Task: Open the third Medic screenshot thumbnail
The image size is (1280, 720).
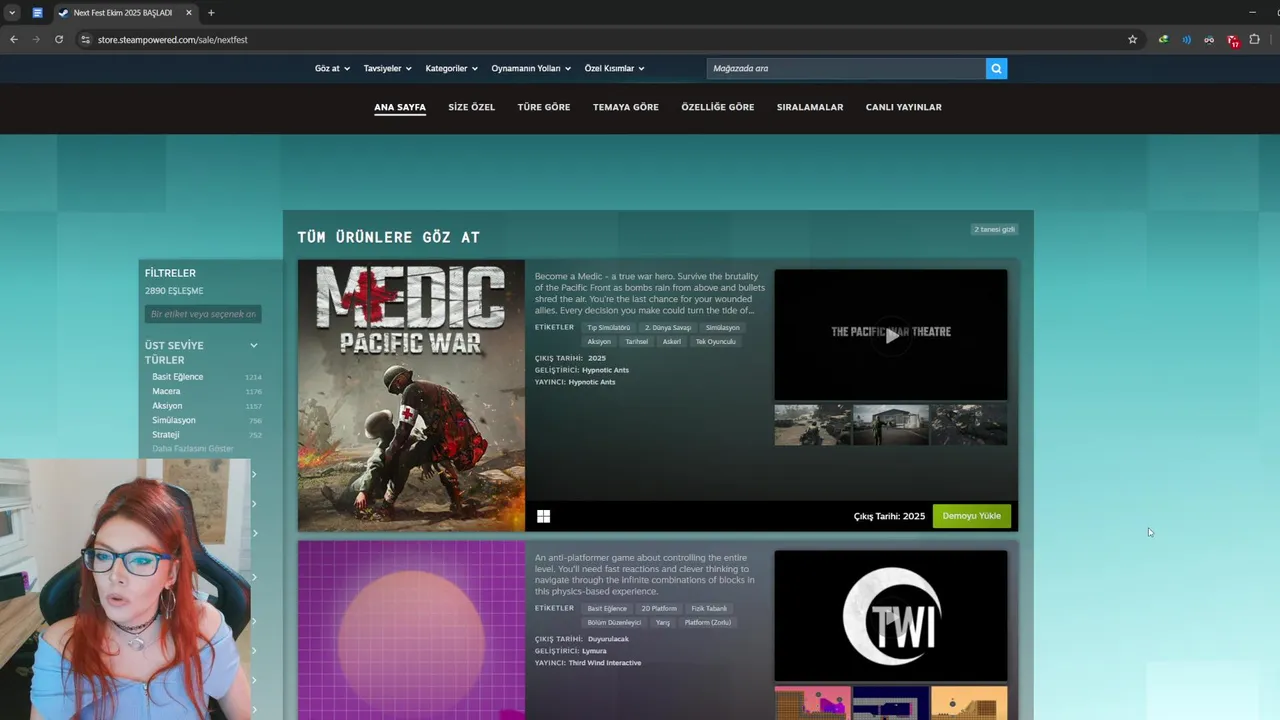Action: [970, 425]
